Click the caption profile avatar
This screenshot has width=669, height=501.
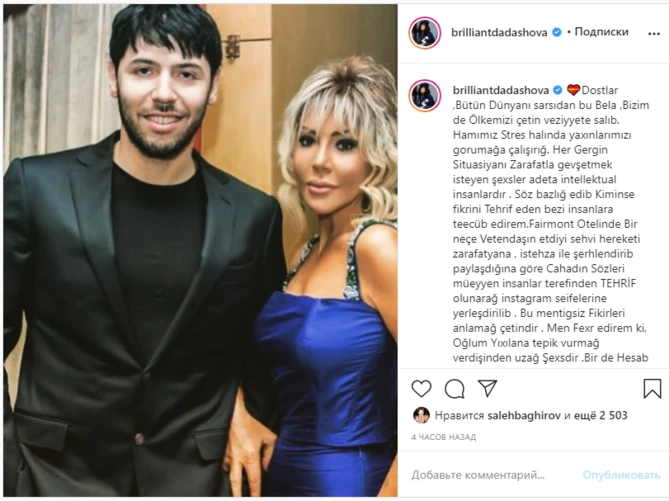coord(425,96)
